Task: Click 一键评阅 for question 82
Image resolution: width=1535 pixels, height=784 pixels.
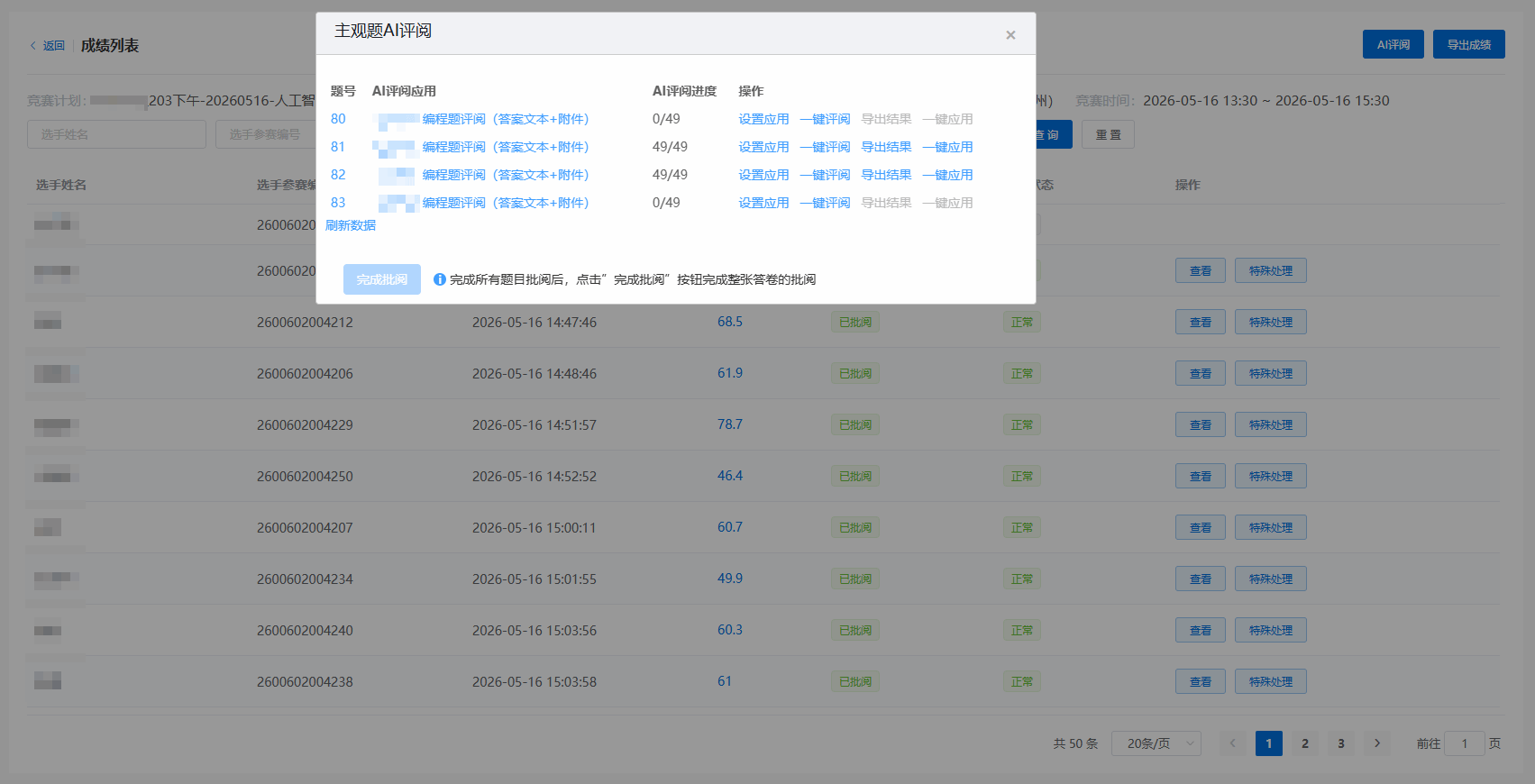Action: point(825,175)
